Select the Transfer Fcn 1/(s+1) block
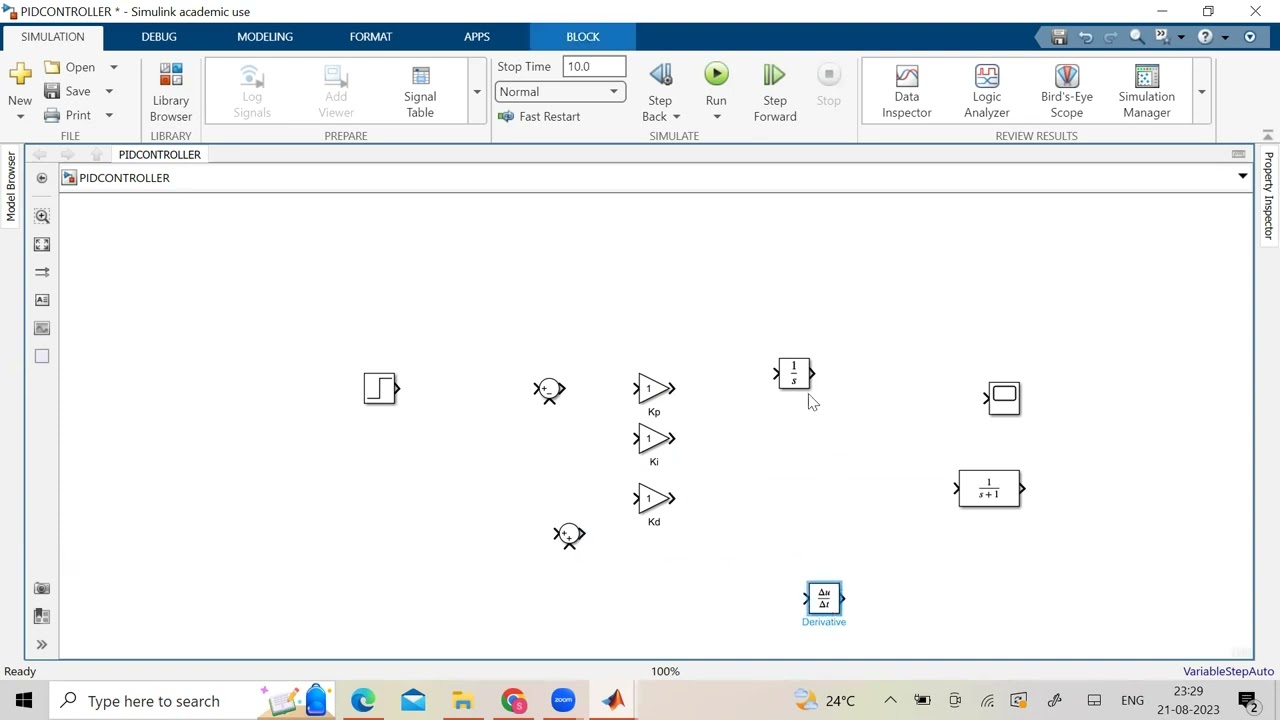This screenshot has height=720, width=1280. [989, 489]
